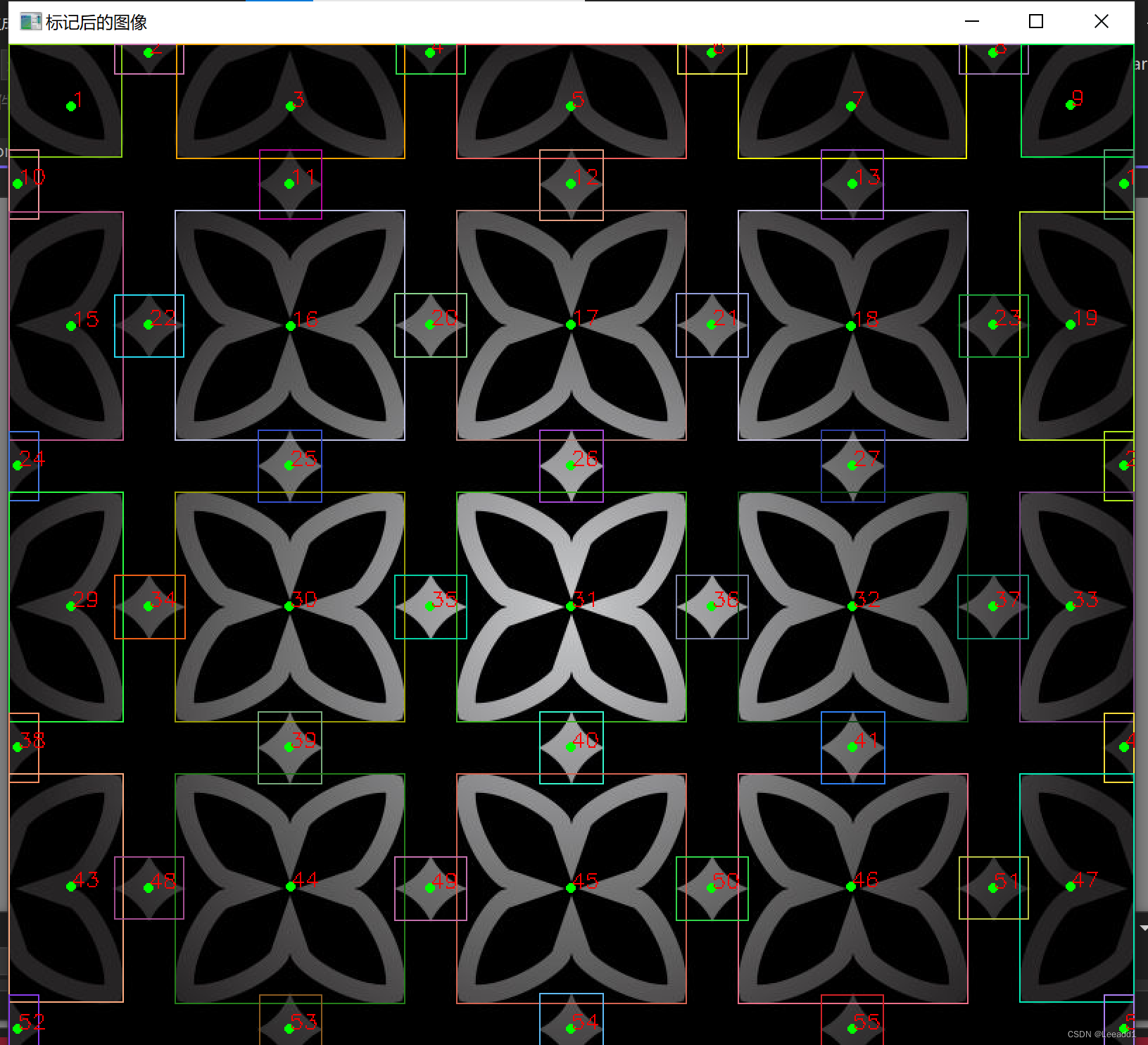
Task: Click the red label "1"
Action: click(x=78, y=99)
